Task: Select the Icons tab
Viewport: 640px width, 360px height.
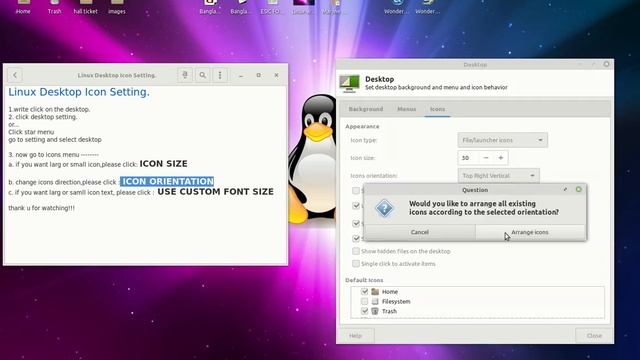Action: (437, 109)
